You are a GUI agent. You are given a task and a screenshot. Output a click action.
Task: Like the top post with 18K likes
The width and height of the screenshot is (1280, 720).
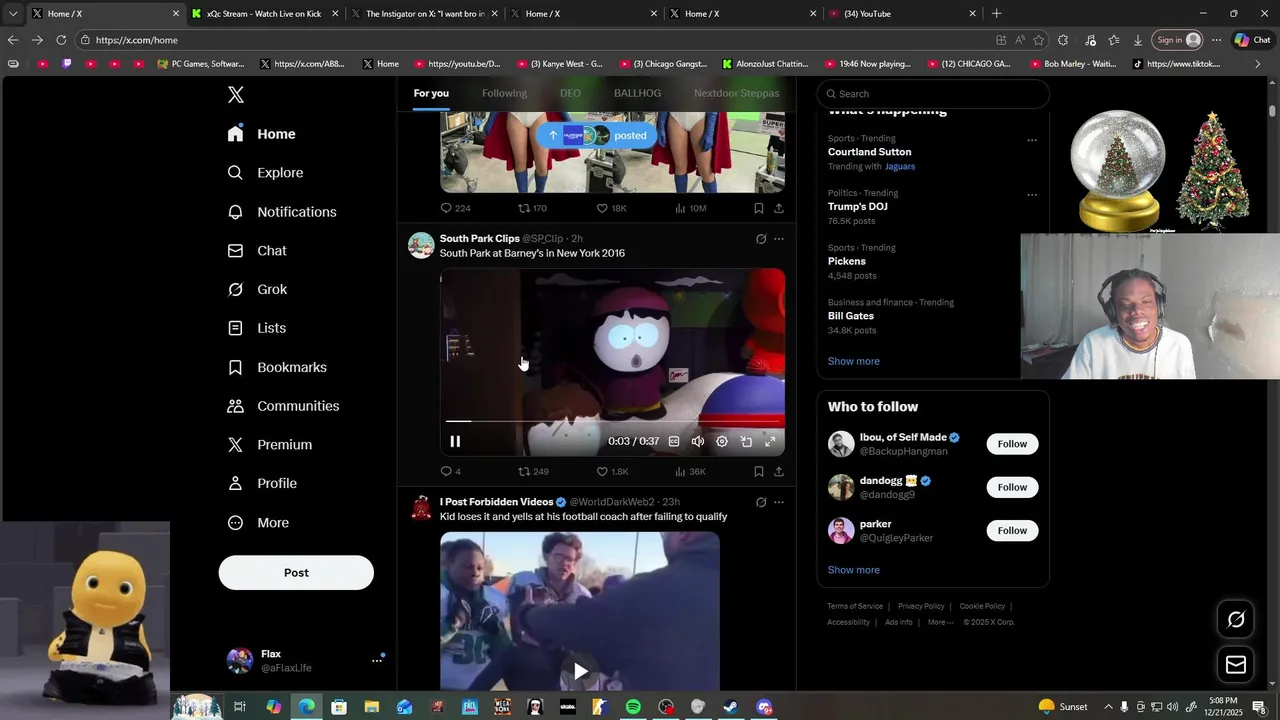click(x=611, y=208)
